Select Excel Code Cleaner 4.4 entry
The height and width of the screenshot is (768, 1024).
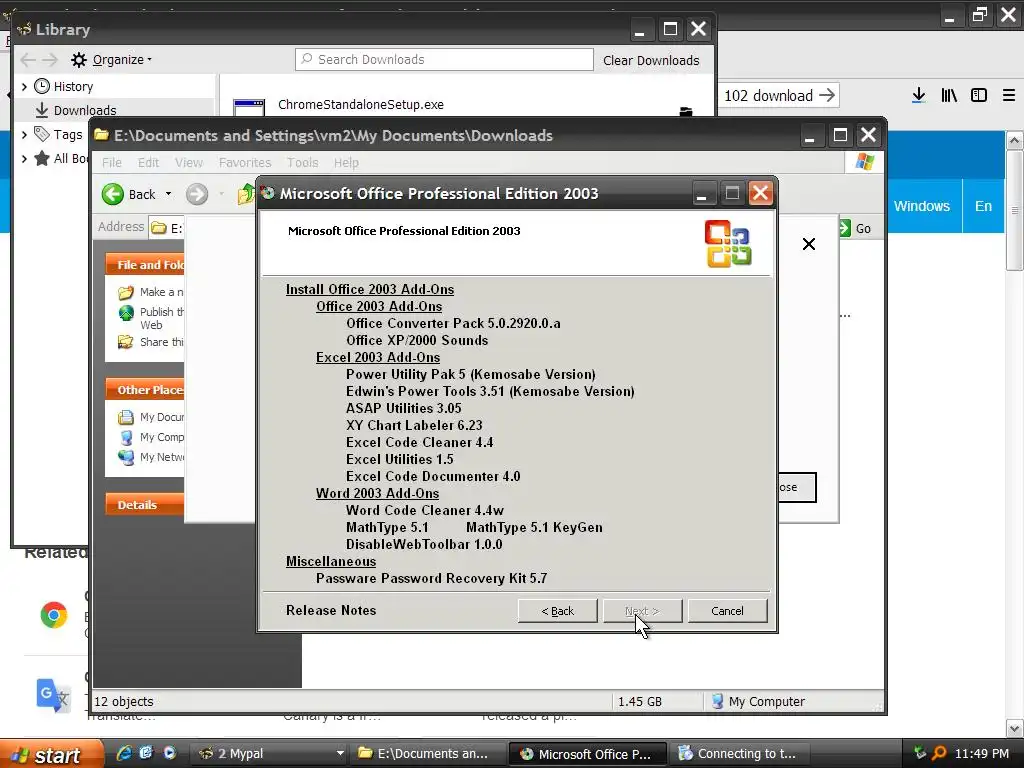[x=419, y=442]
